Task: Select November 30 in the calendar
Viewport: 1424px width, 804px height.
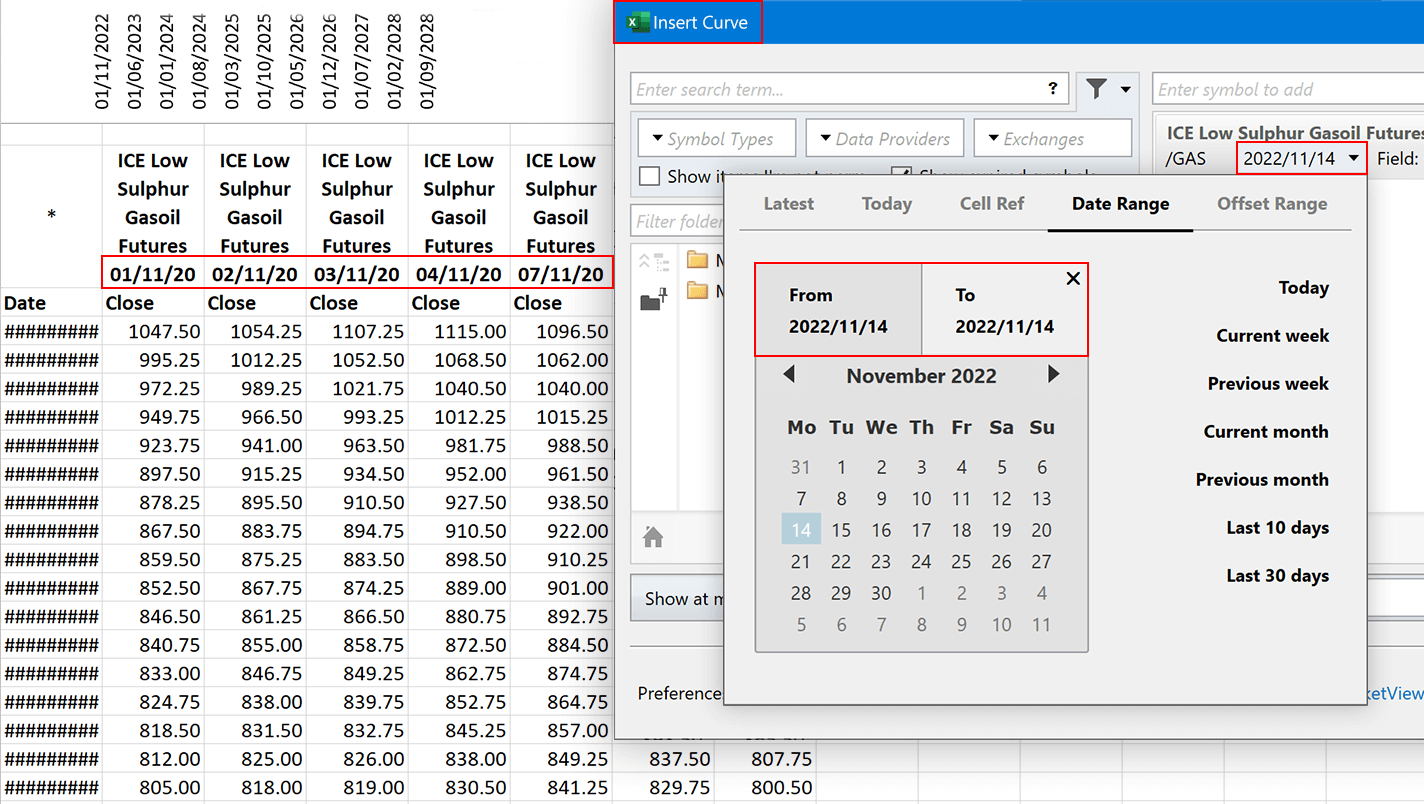Action: [x=881, y=593]
